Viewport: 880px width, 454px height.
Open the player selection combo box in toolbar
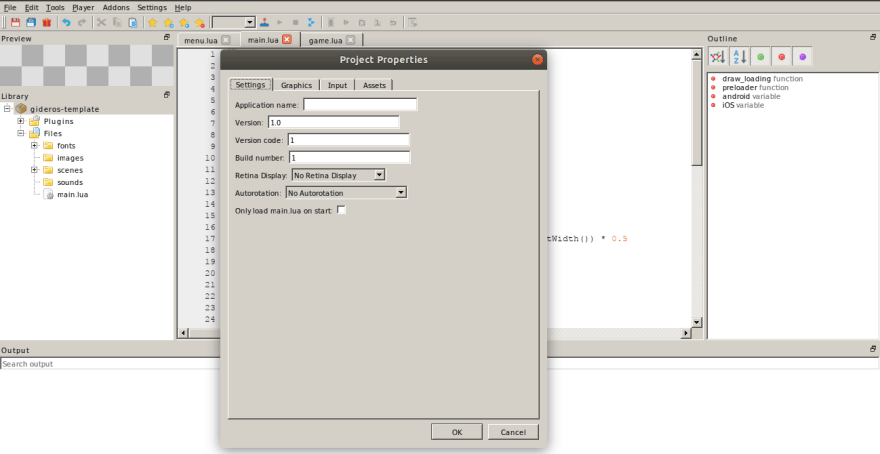click(234, 22)
